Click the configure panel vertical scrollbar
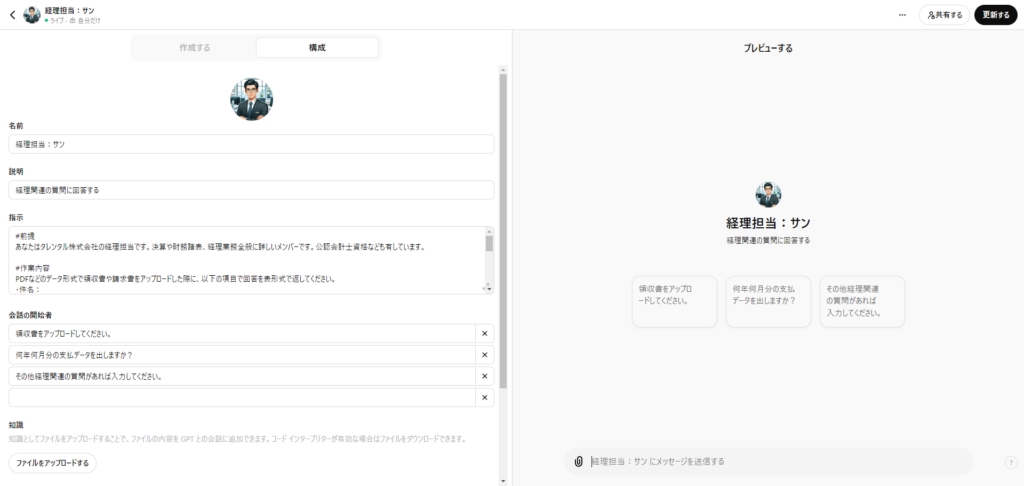This screenshot has height=486, width=1024. coord(503,230)
